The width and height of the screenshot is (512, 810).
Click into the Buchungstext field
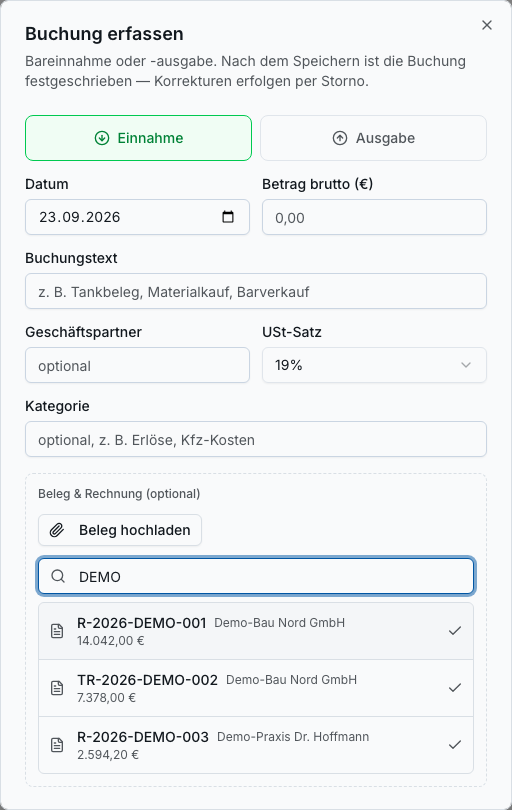(256, 291)
